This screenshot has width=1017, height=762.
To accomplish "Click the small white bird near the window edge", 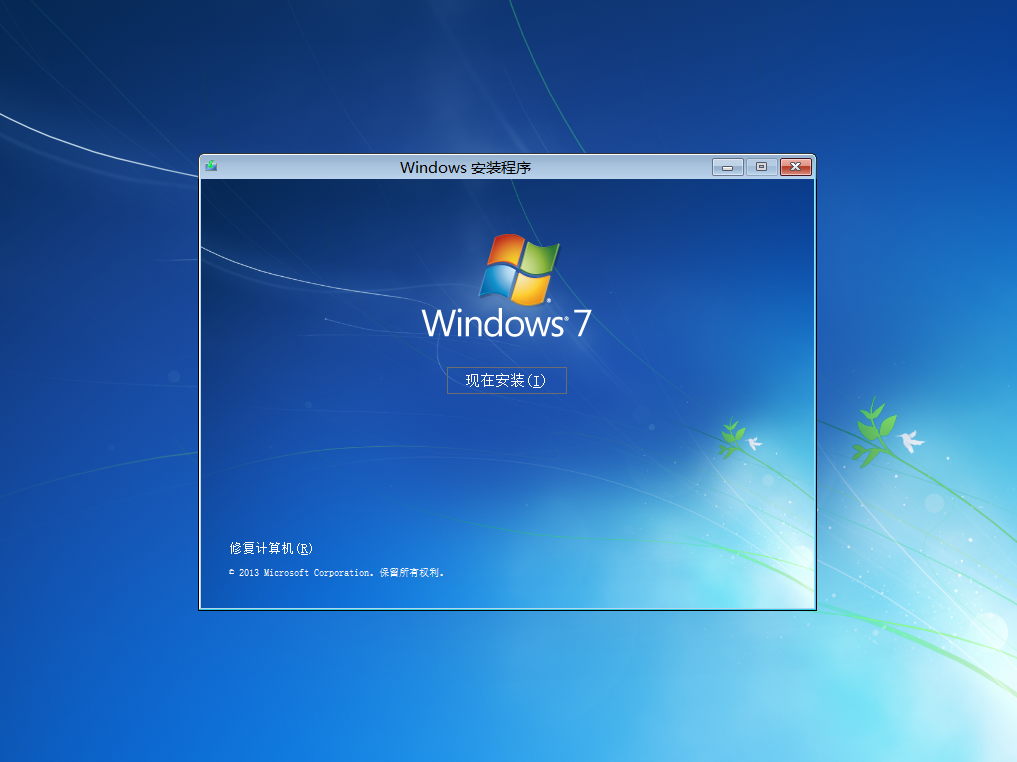I will coord(754,442).
